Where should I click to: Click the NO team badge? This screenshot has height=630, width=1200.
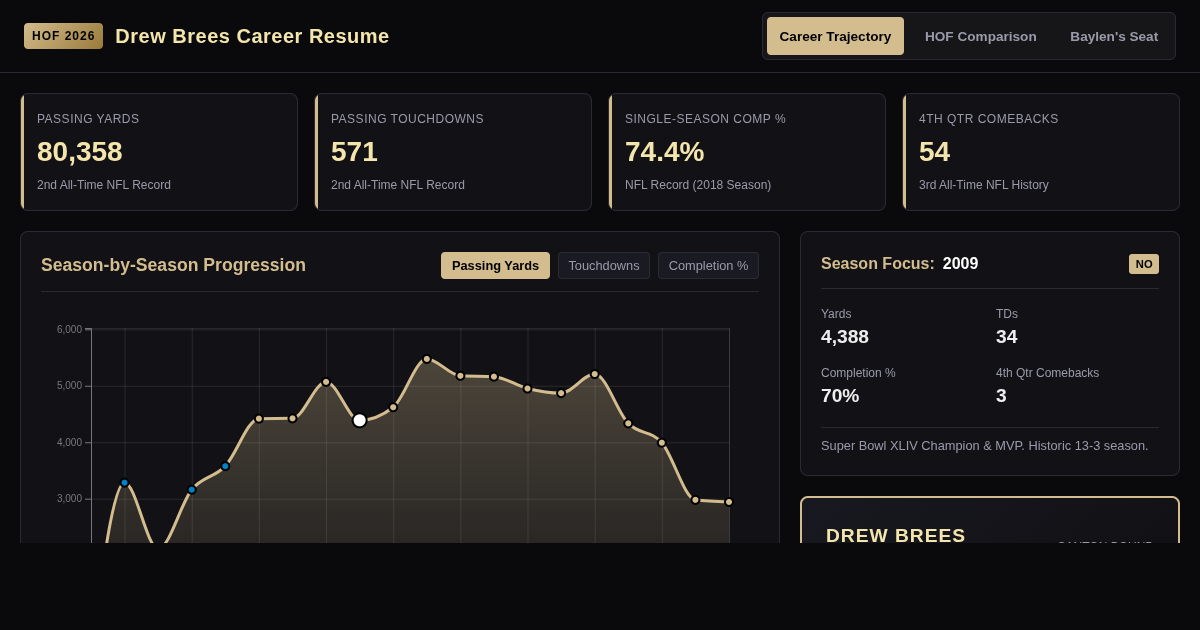tap(1144, 264)
